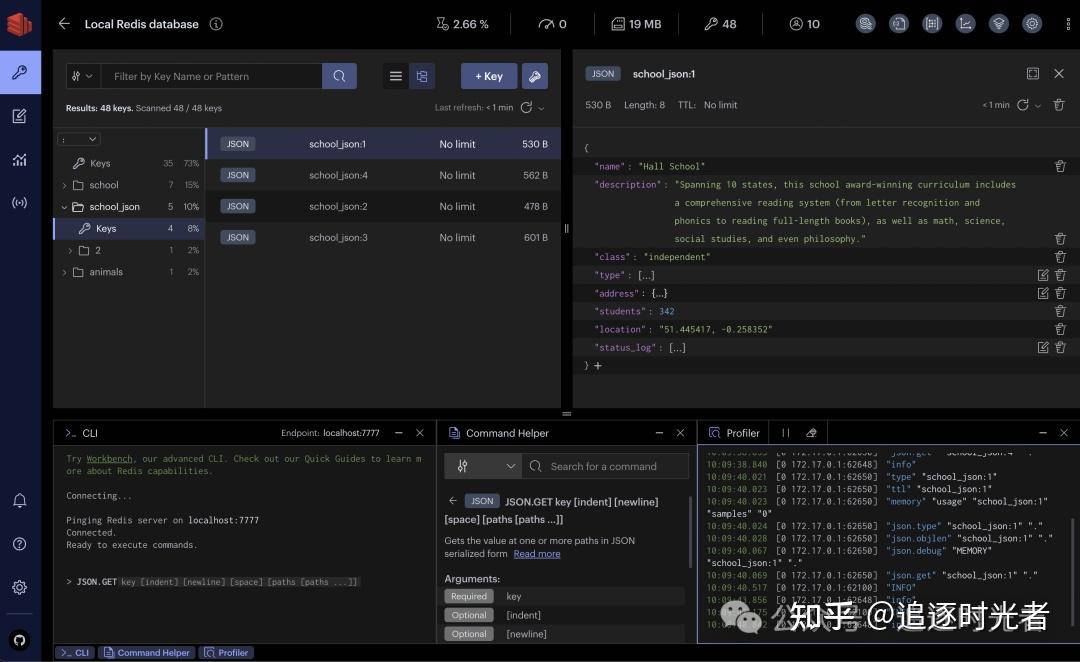Open the CLI tab in bottom bar
The height and width of the screenshot is (662, 1080).
[x=75, y=652]
